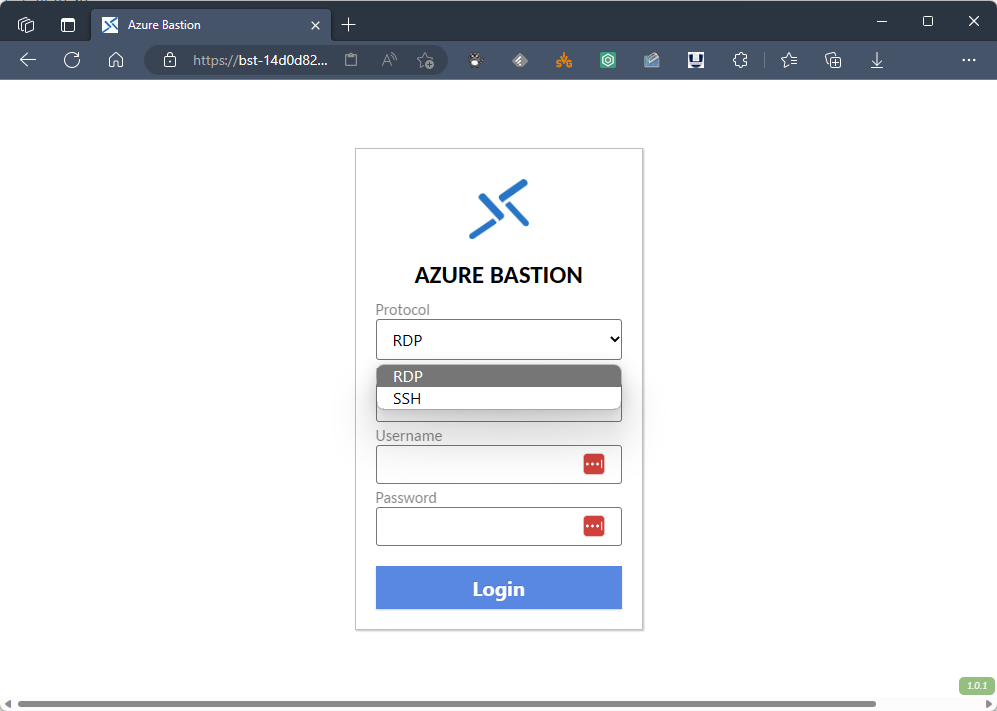
Task: Open the Collections panel
Action: [833, 60]
